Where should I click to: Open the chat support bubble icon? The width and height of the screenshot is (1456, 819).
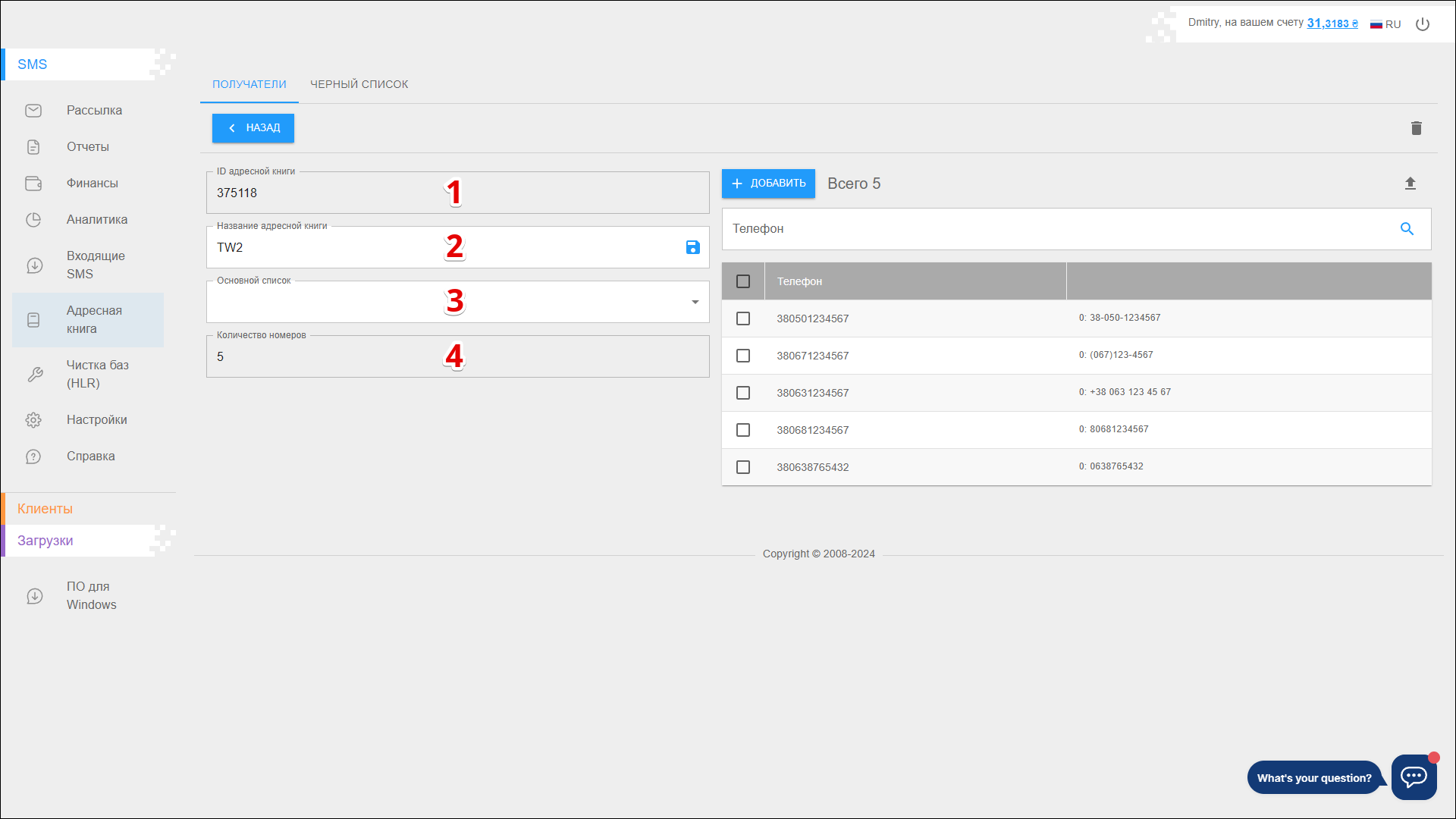[1414, 777]
